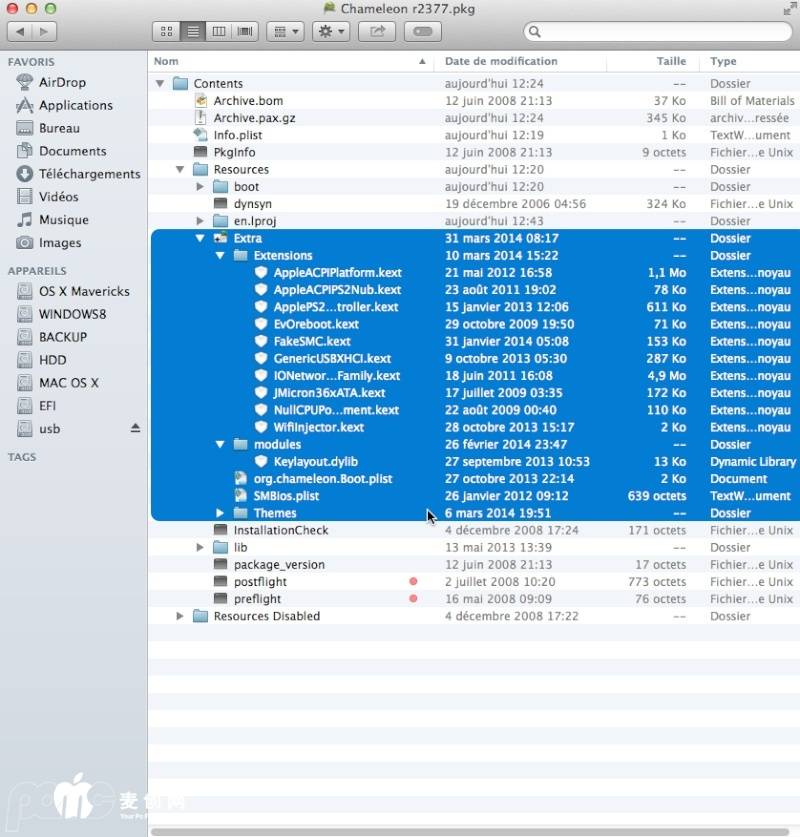
Task: Expand the Resources Disabled folder
Action: click(180, 616)
